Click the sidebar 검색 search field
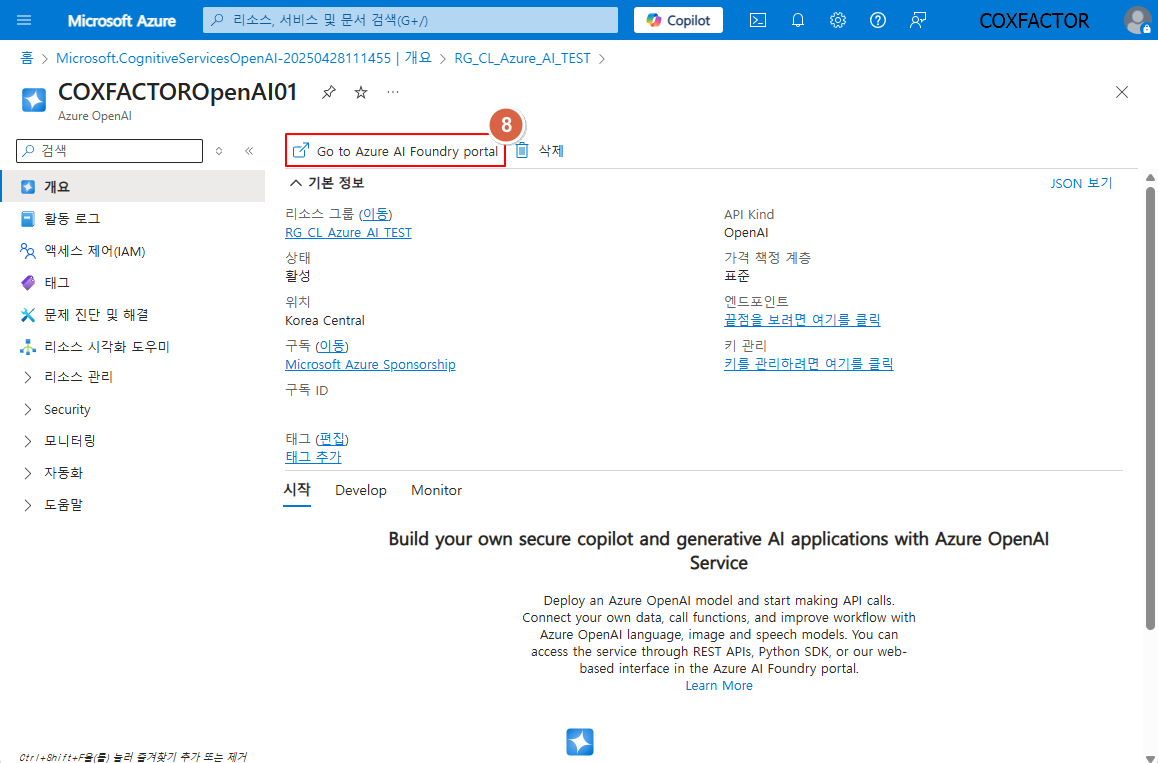The height and width of the screenshot is (763, 1158). pos(109,151)
